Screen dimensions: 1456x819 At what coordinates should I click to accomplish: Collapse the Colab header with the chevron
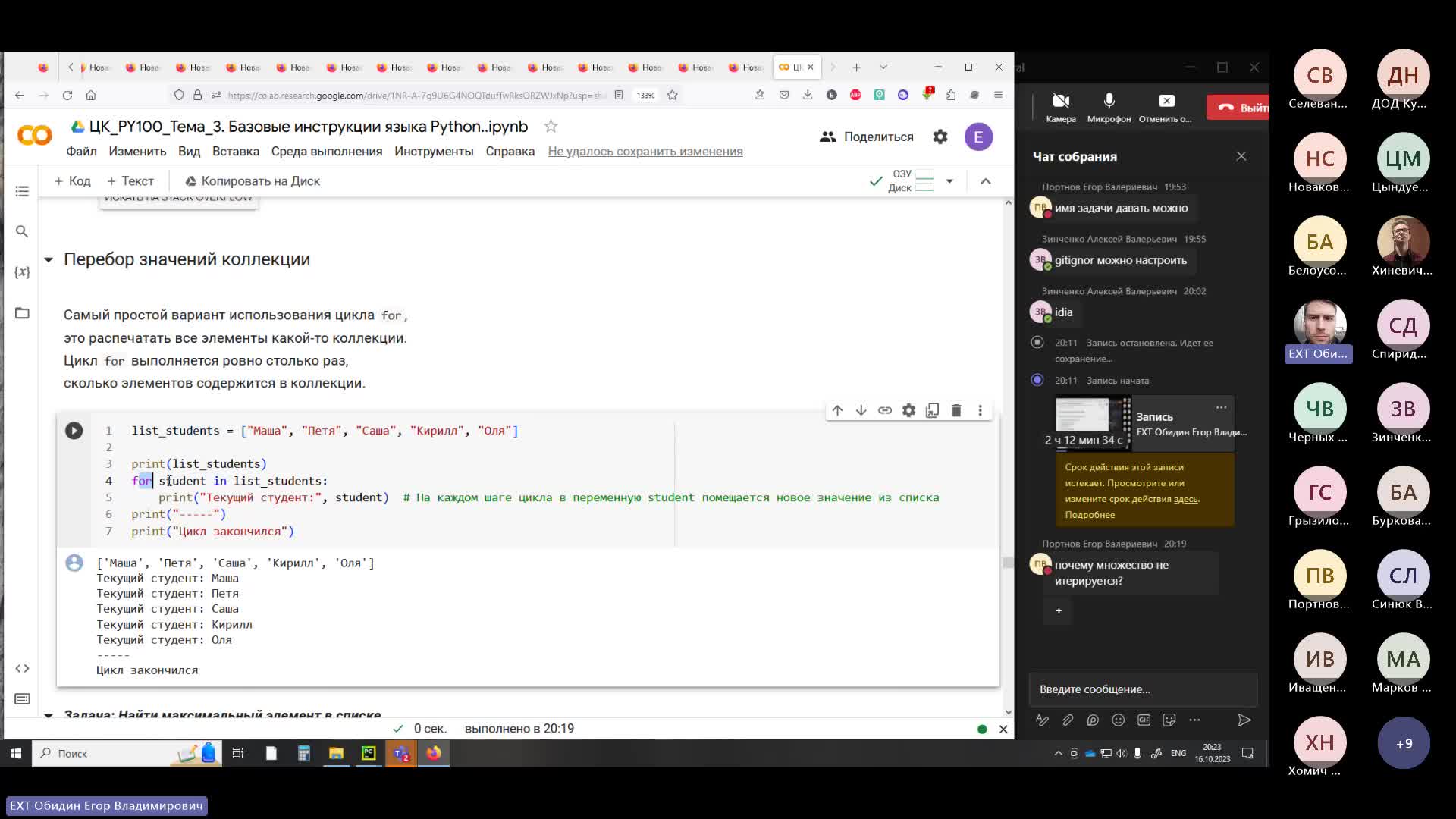coord(986,181)
